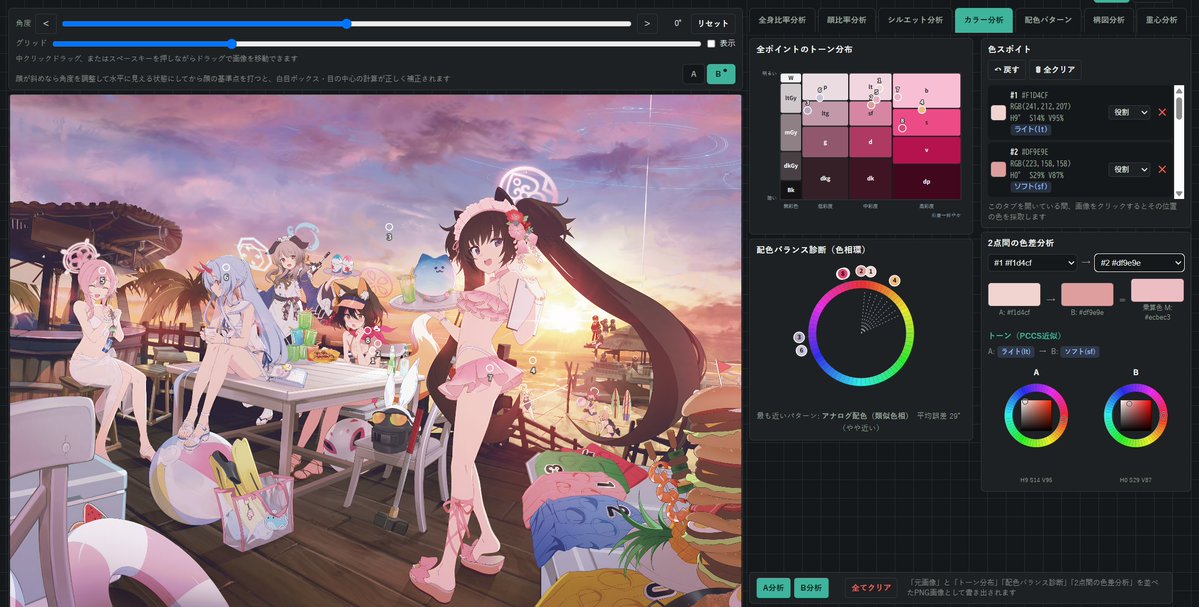Switch to image slot A

pyautogui.click(x=694, y=73)
